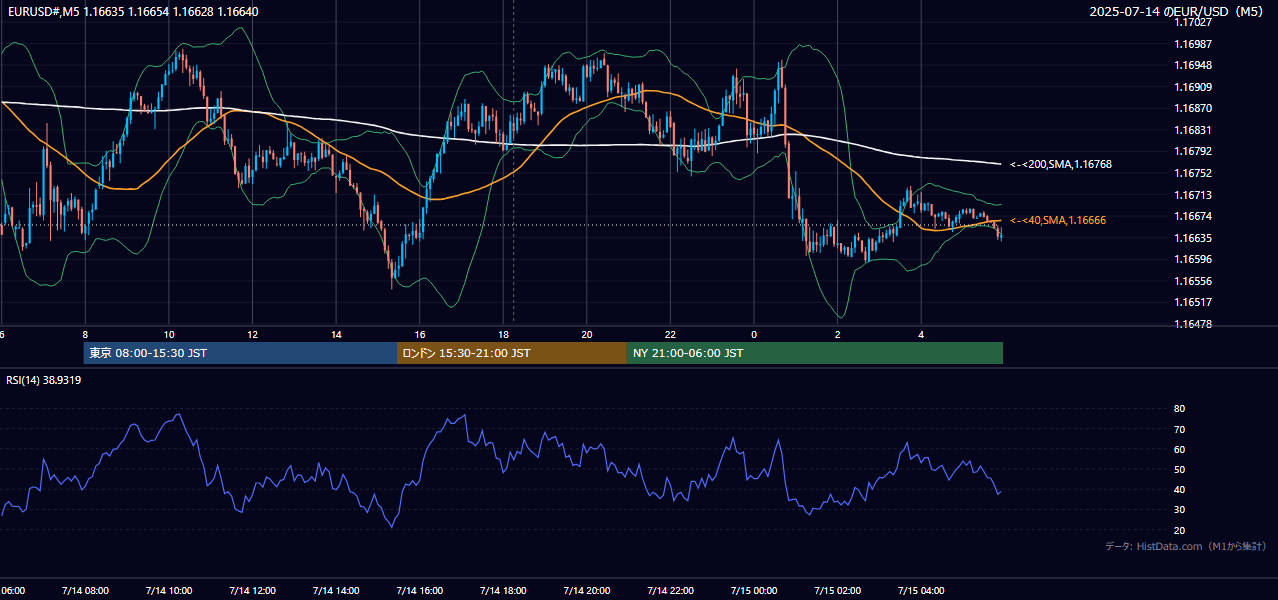Click hour label 22 under price chart
The image size is (1278, 600).
[x=670, y=335]
